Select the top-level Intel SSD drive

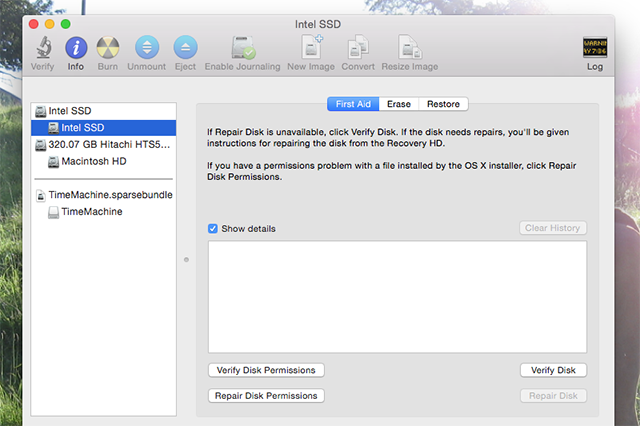click(x=104, y=111)
